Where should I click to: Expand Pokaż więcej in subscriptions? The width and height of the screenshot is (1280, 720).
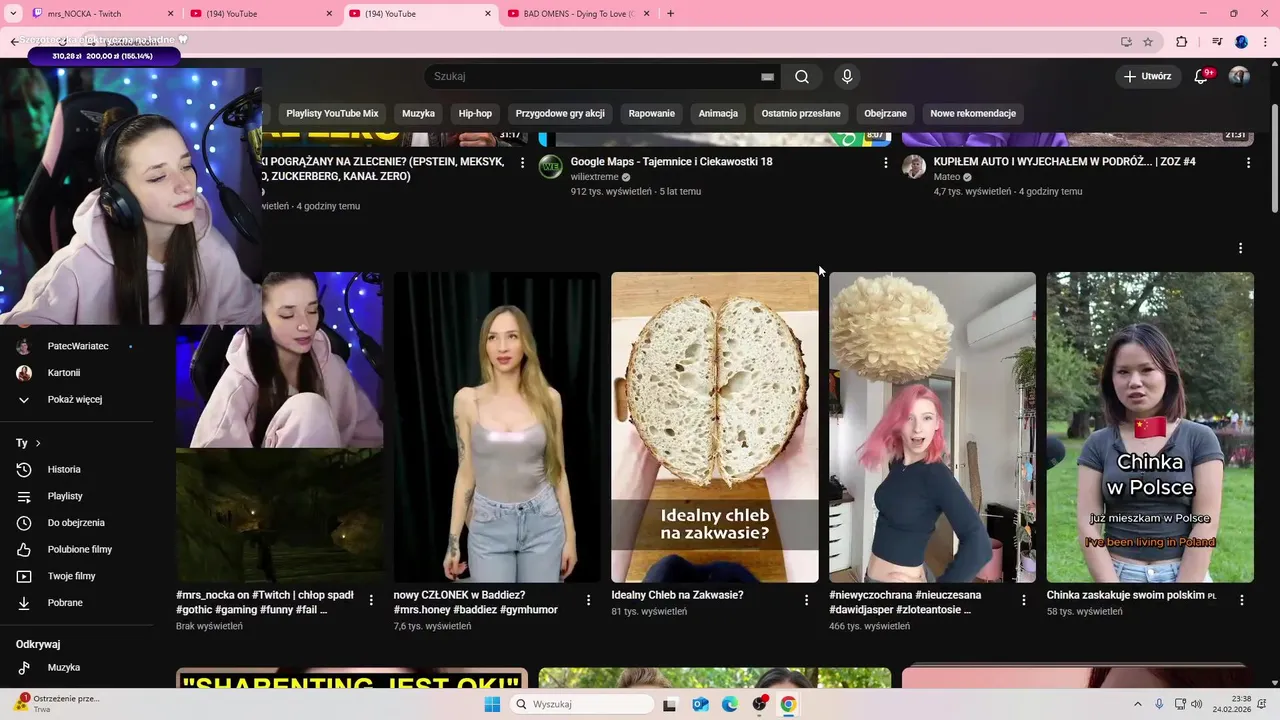(x=76, y=399)
